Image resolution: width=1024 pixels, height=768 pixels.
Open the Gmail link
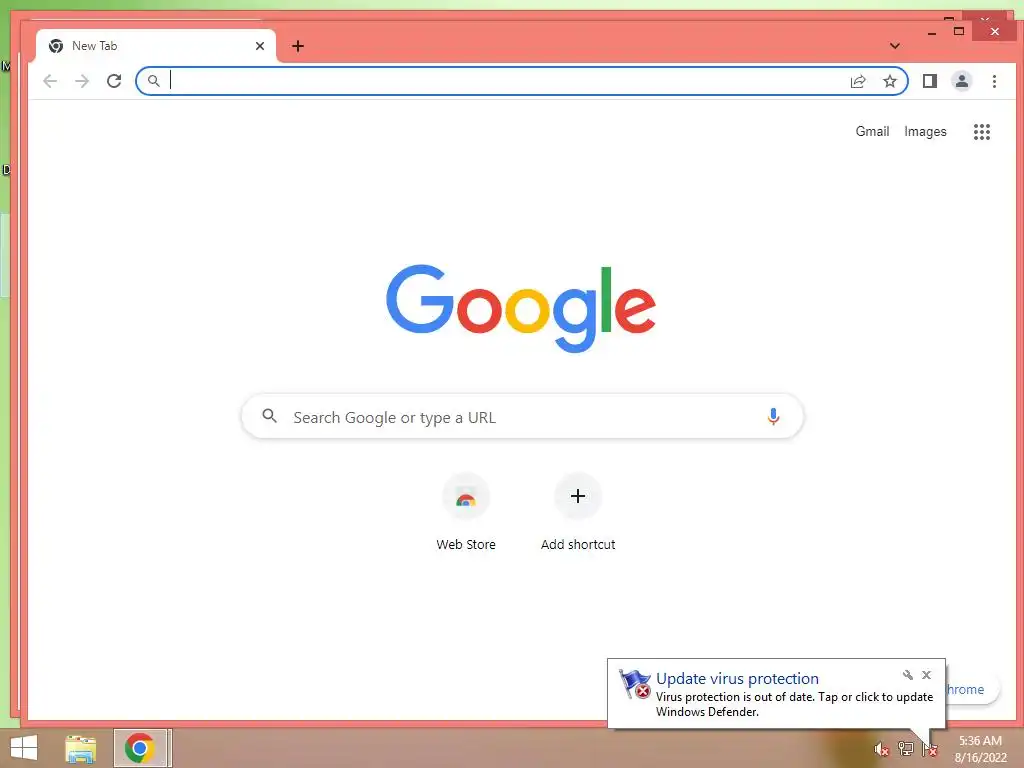[872, 131]
